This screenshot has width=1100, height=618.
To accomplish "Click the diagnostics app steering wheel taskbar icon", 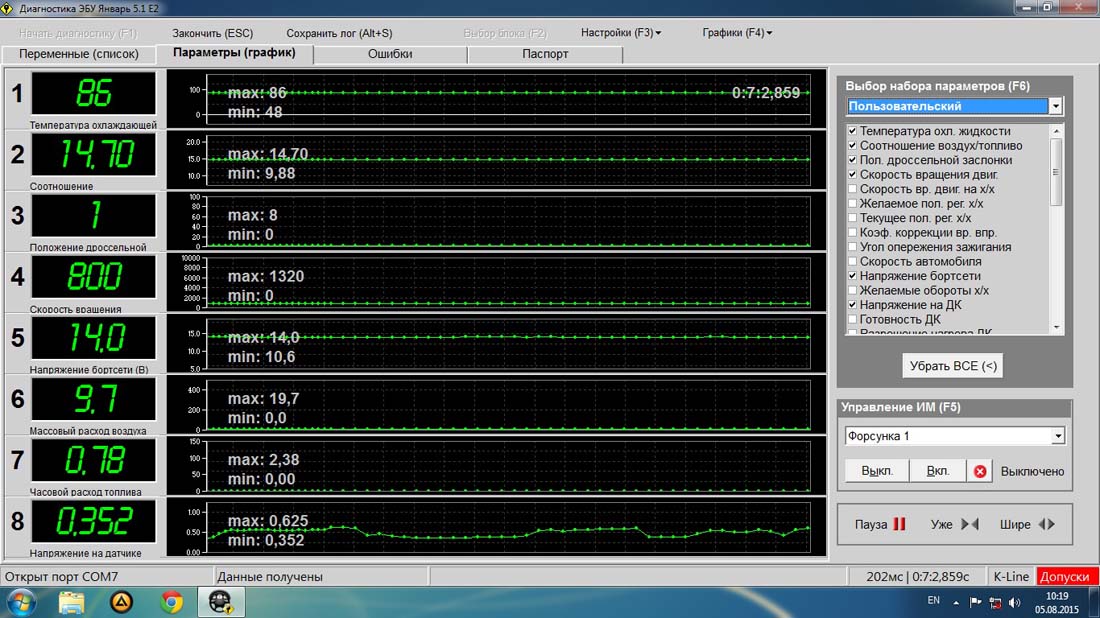I will [221, 602].
